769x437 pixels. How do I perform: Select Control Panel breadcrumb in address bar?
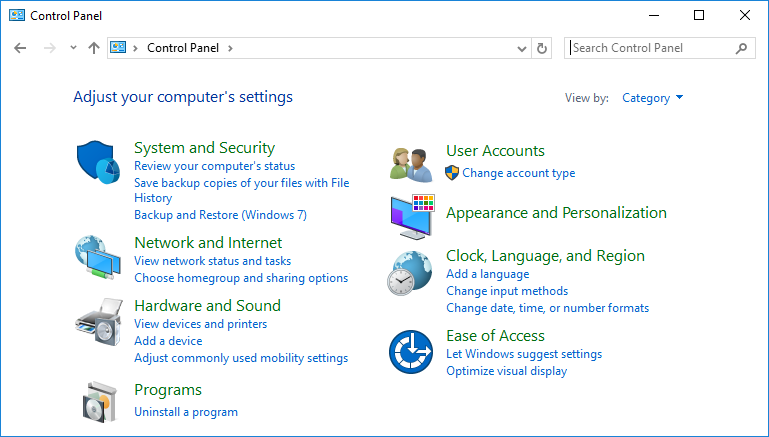(x=183, y=48)
